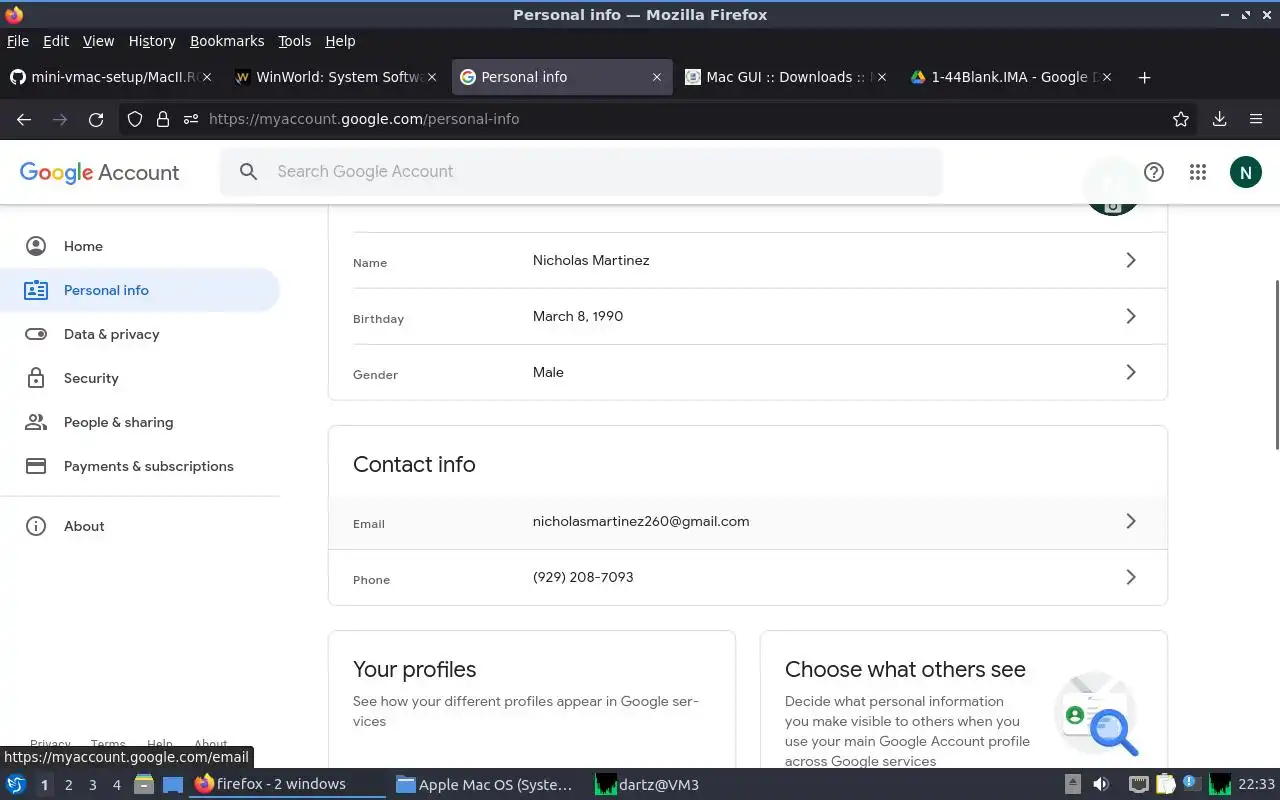The width and height of the screenshot is (1280, 800).
Task: Click the Your profiles card heading
Action: [414, 669]
